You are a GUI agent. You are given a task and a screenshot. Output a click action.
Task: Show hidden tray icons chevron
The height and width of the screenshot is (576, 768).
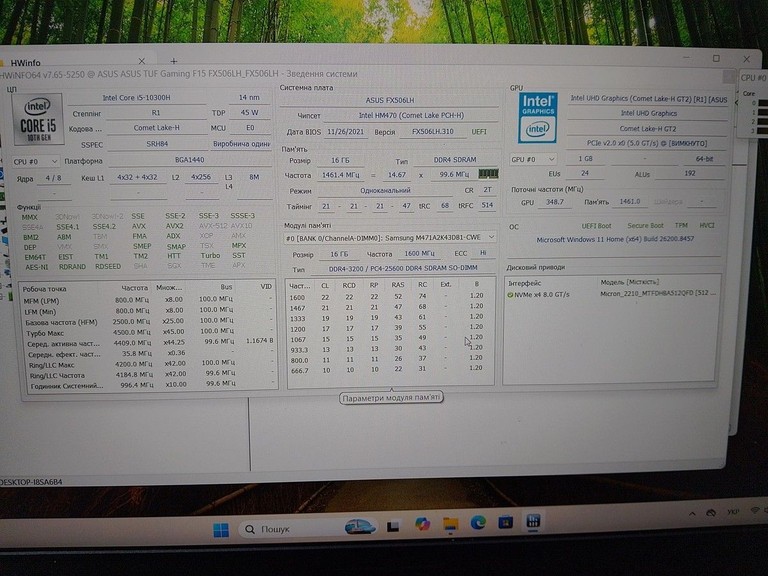[x=692, y=513]
